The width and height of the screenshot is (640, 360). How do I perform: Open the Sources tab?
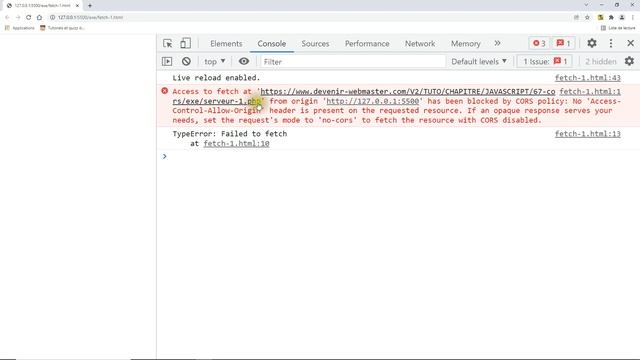(315, 44)
